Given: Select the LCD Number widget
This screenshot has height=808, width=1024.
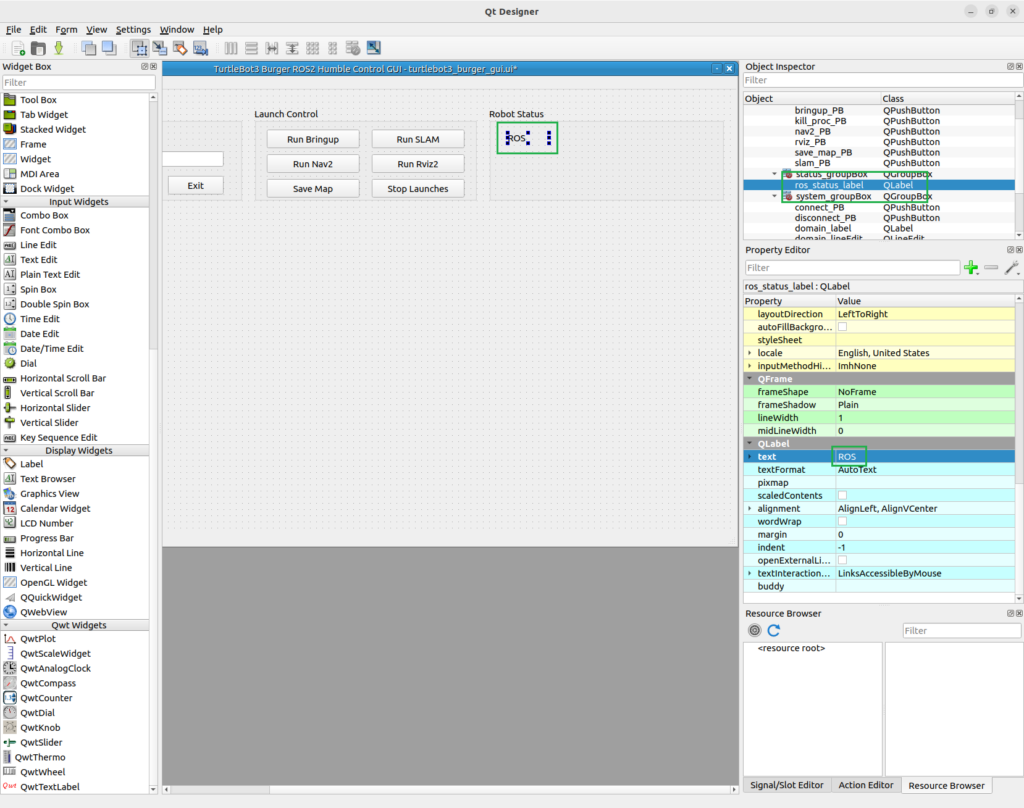Looking at the screenshot, I should (46, 523).
